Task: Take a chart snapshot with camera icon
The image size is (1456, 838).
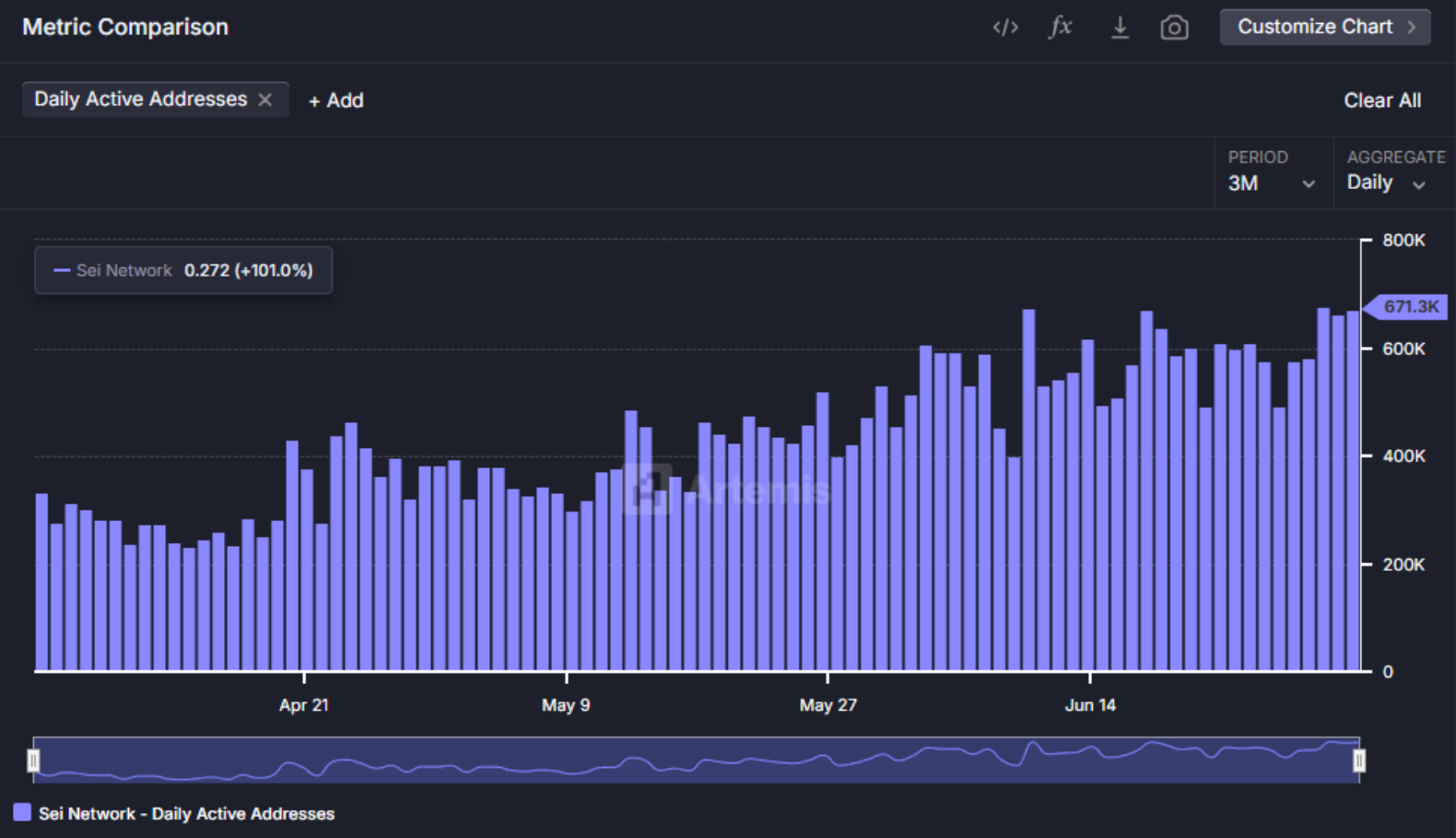Action: tap(1174, 28)
